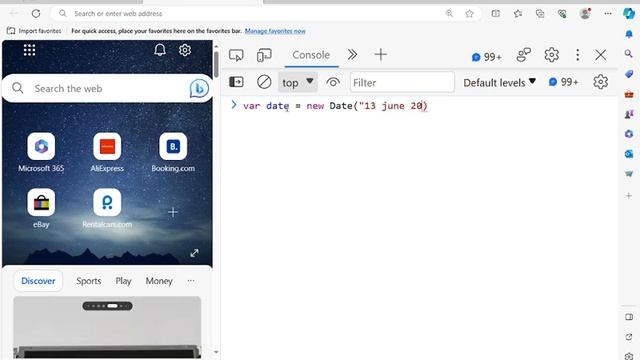Activate DevTools inspect element tool
This screenshot has width=640, height=360.
[236, 55]
